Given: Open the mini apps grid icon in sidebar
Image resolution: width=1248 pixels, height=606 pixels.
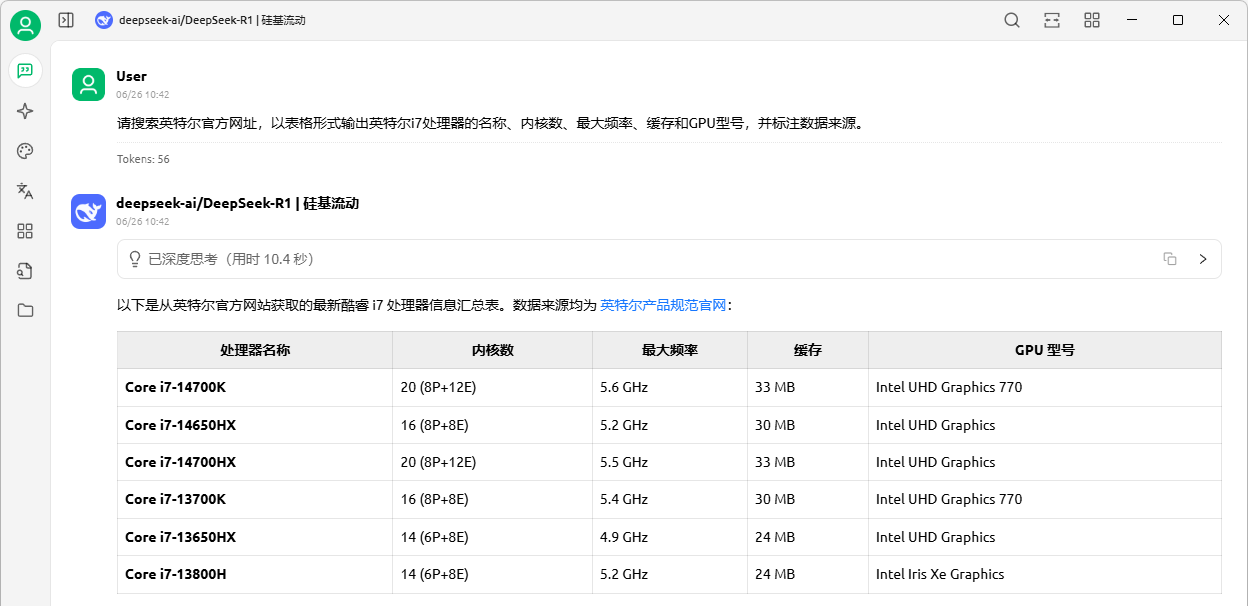Looking at the screenshot, I should point(25,231).
